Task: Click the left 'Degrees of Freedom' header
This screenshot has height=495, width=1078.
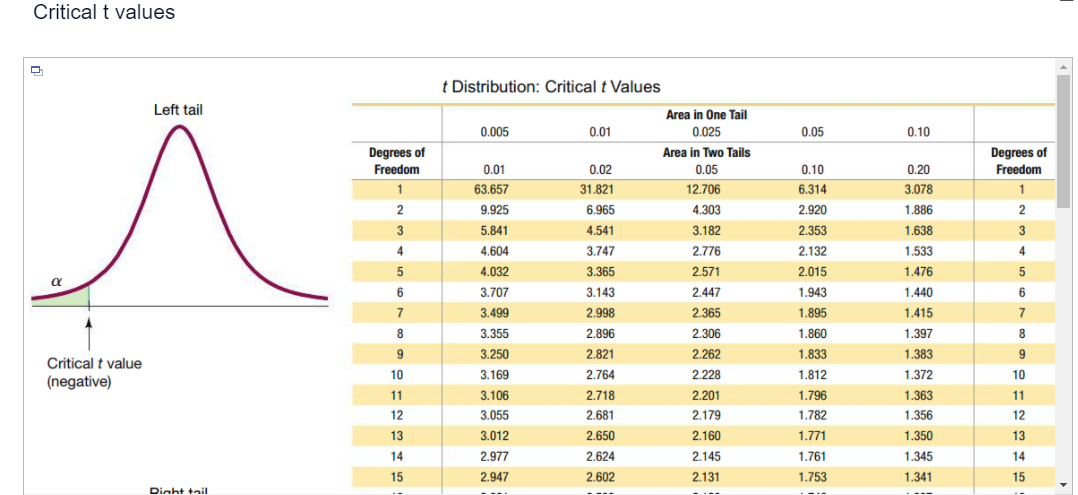Action: (x=397, y=162)
